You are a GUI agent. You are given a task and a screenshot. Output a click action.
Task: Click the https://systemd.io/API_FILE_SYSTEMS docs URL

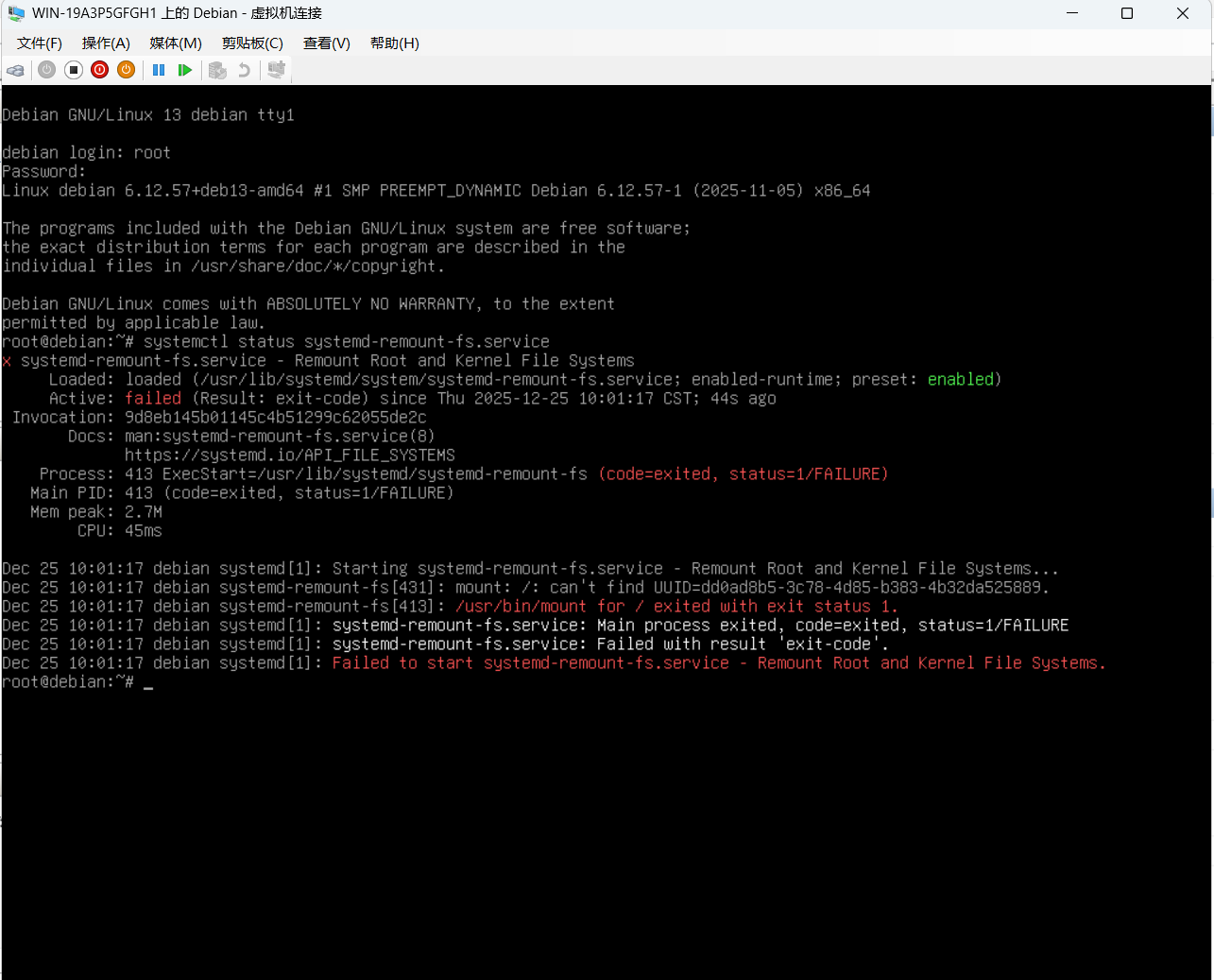[290, 456]
